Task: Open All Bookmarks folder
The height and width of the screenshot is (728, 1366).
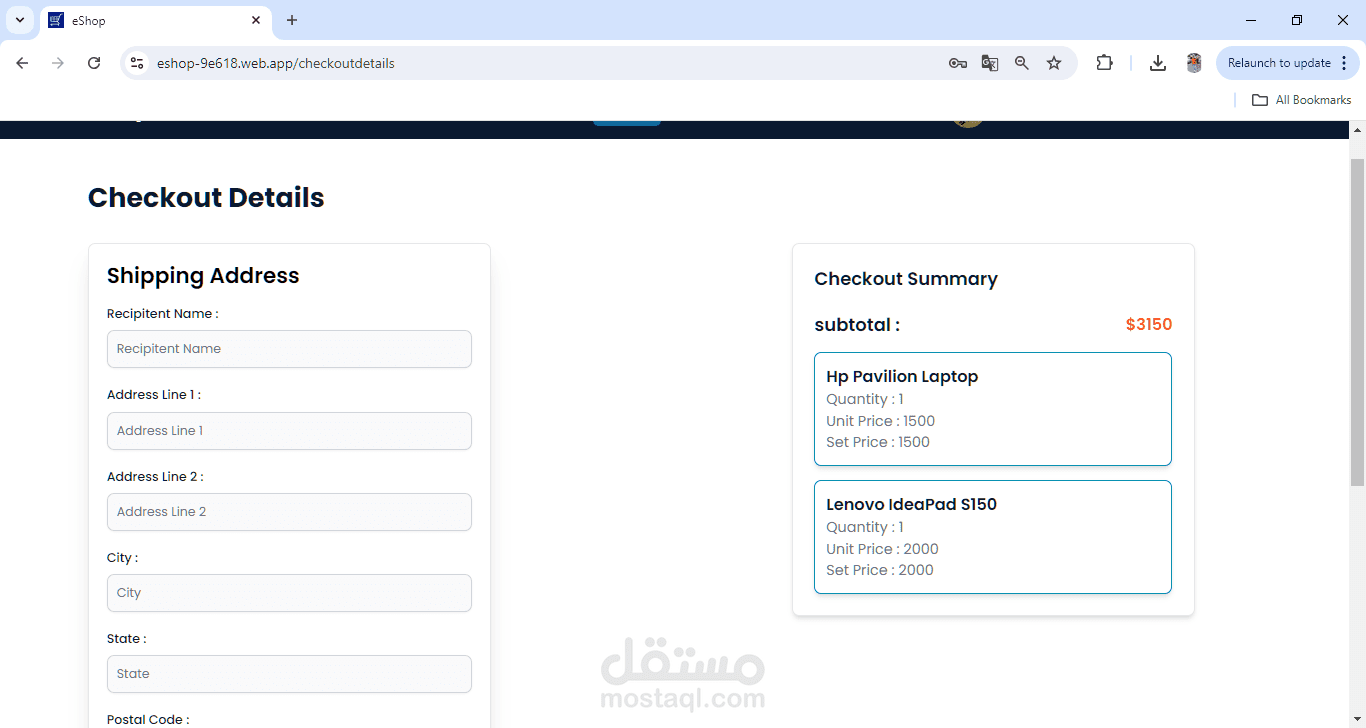Action: coord(1302,100)
